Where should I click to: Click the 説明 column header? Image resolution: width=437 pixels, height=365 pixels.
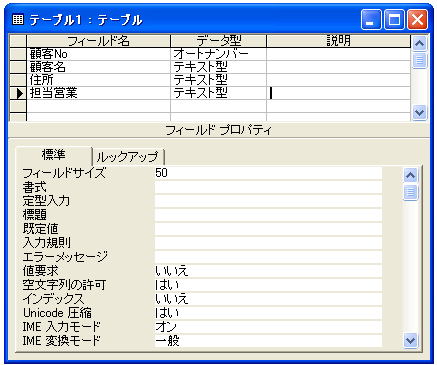click(x=339, y=41)
